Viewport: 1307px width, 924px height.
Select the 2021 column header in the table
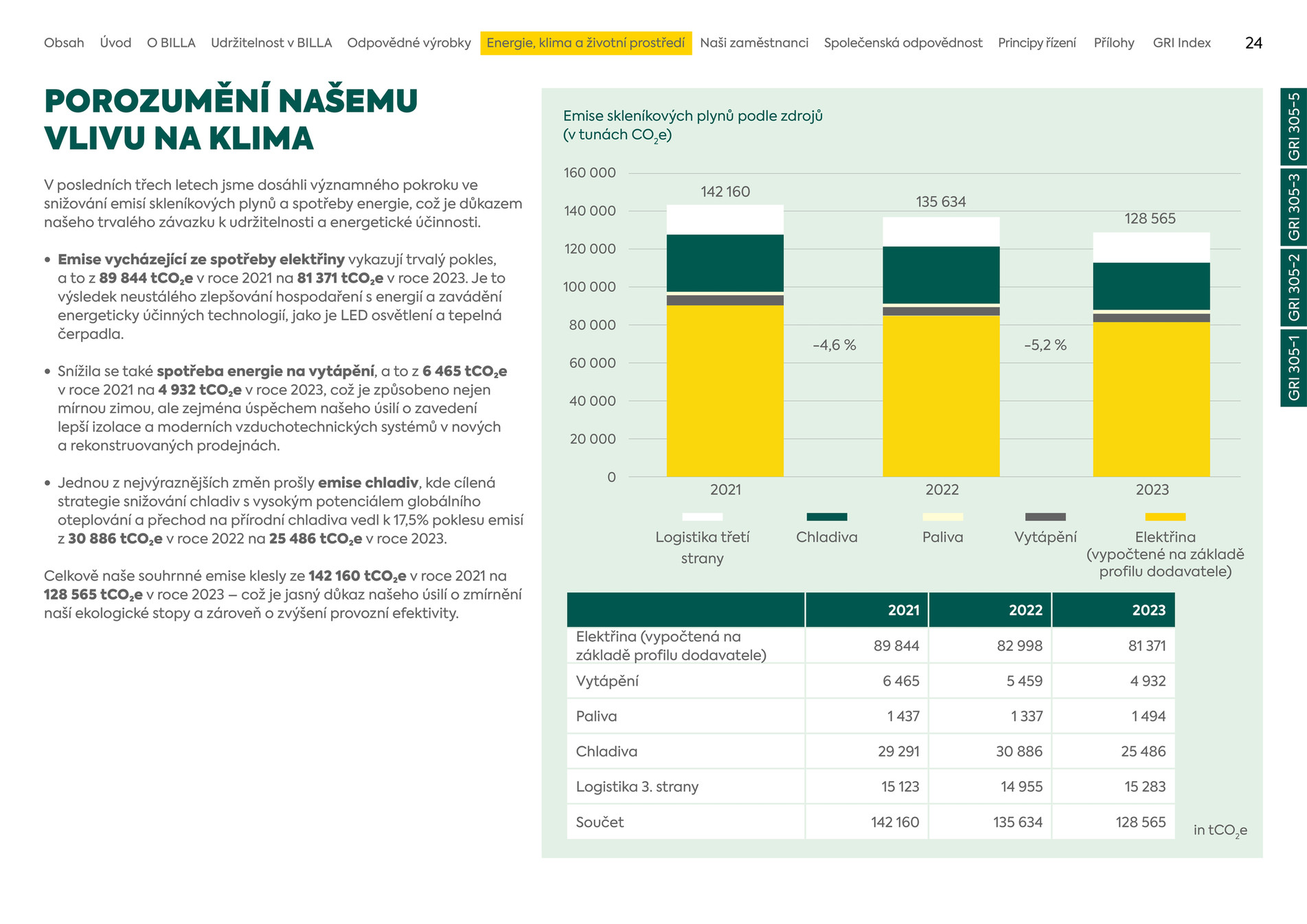pyautogui.click(x=867, y=610)
